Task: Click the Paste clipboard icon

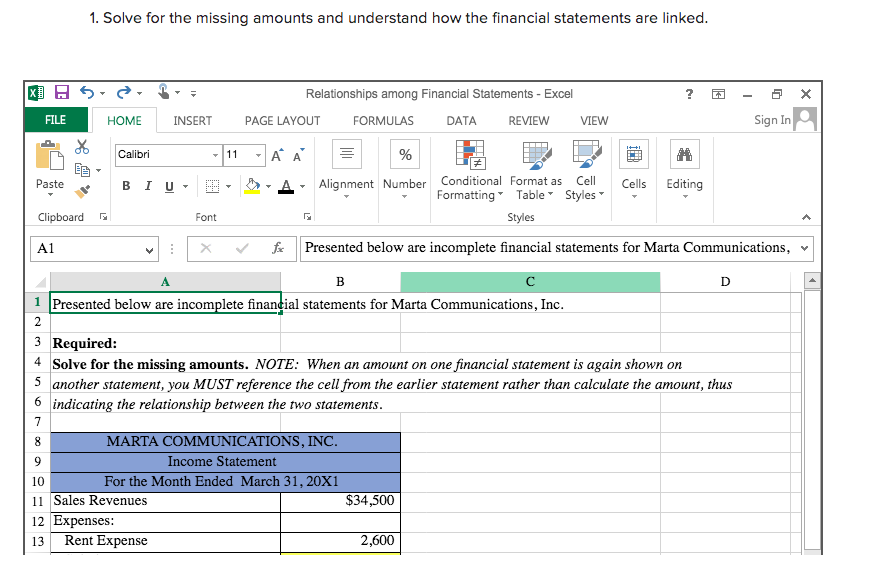Action: coord(49,155)
